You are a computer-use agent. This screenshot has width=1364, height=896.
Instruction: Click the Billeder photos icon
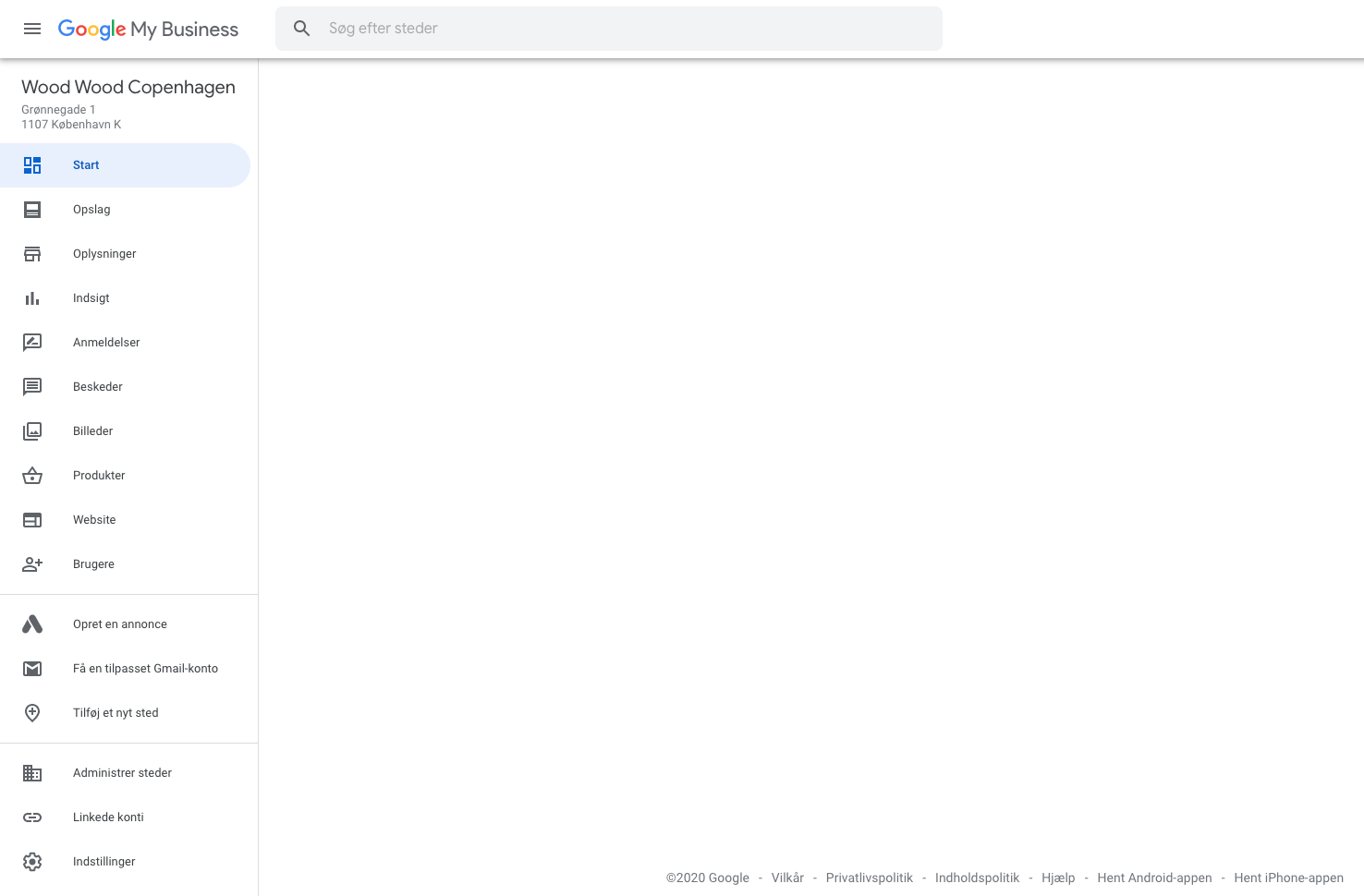[32, 431]
